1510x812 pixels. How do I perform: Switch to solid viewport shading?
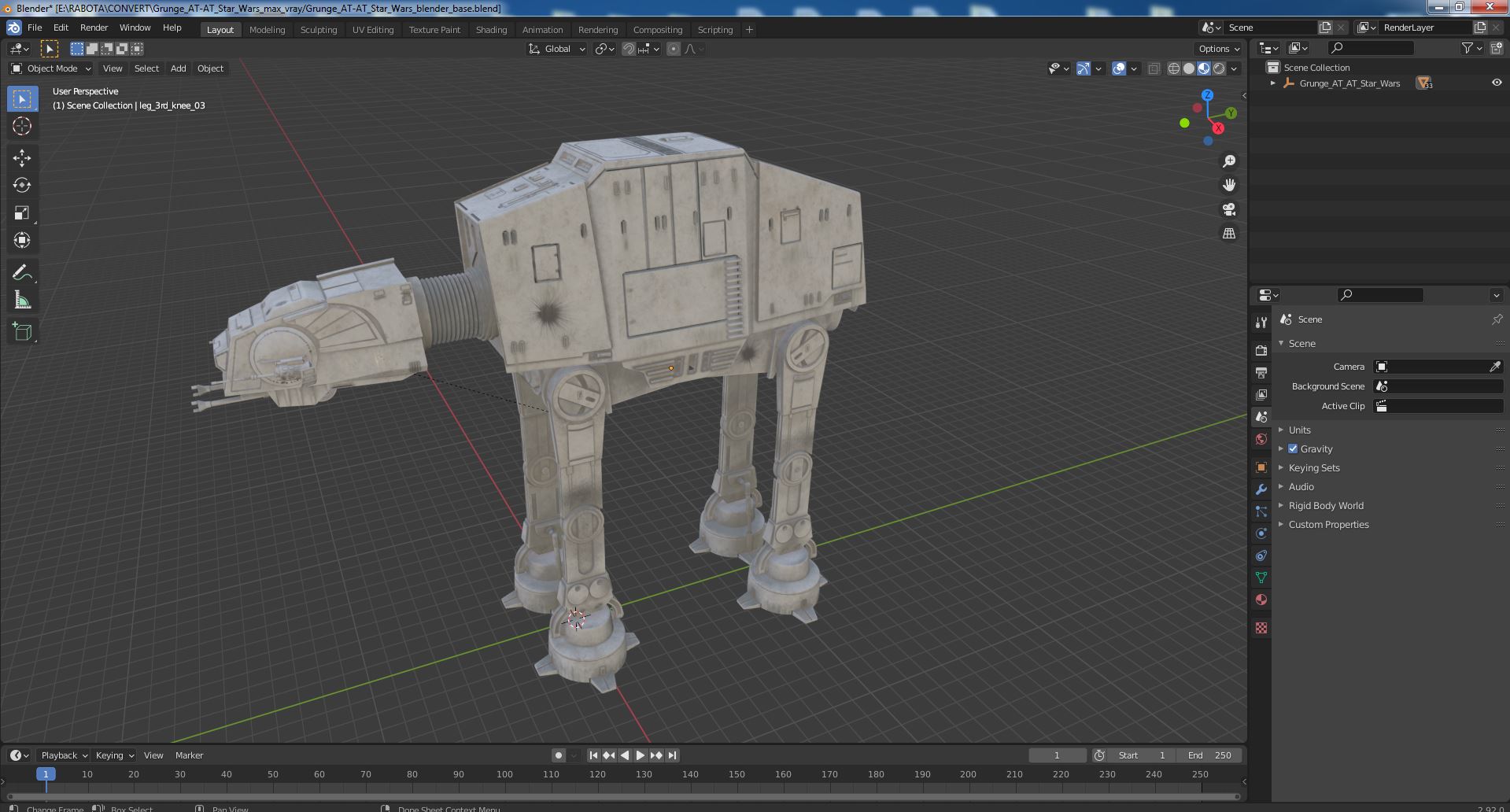[x=1189, y=68]
